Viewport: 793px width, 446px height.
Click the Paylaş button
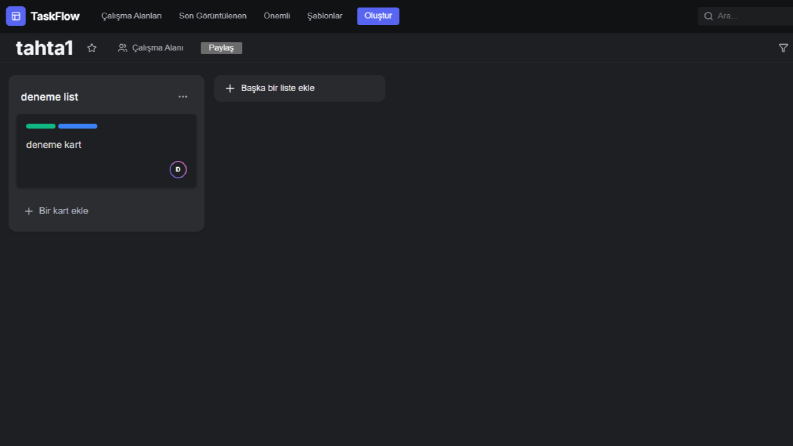221,48
